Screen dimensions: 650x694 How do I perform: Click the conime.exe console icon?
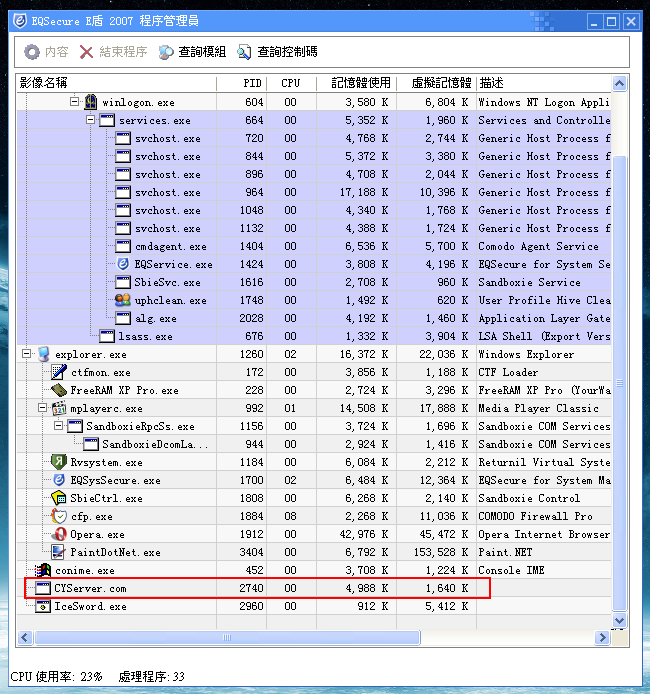43,570
